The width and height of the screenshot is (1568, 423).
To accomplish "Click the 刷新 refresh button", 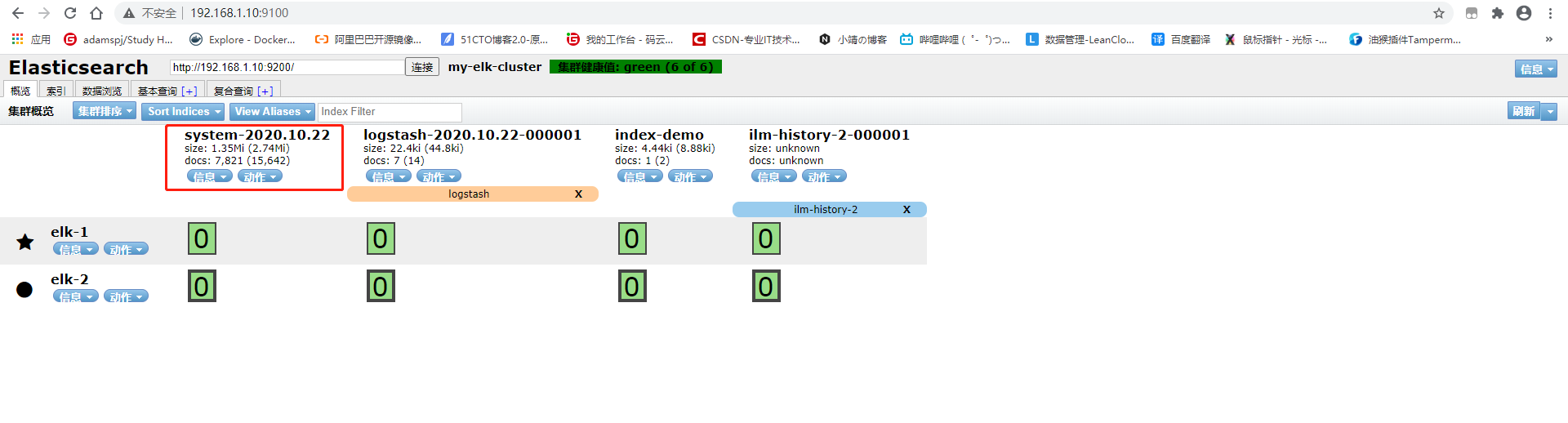I will [1523, 111].
